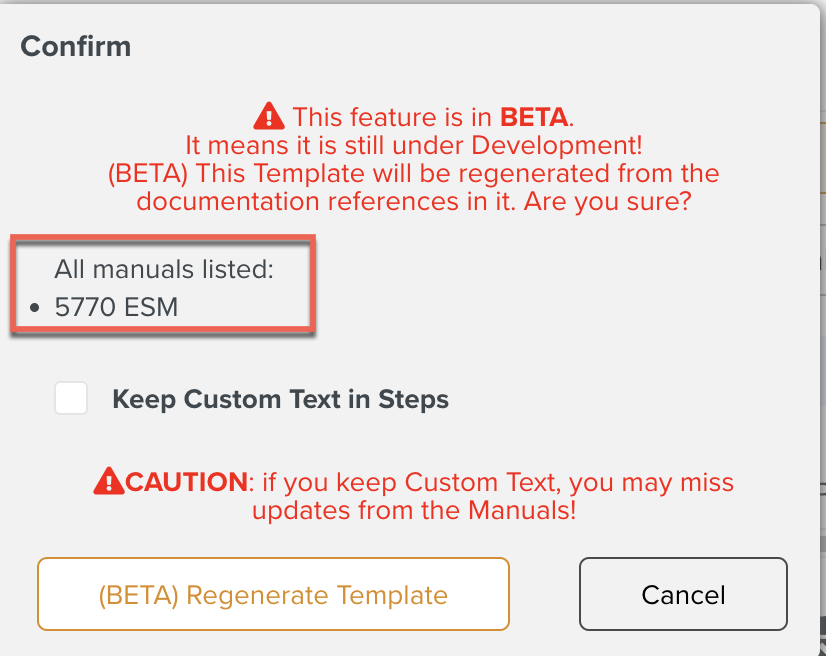The width and height of the screenshot is (826, 656).
Task: Select the bullet point beside 5770 ESM
Action: 35,307
